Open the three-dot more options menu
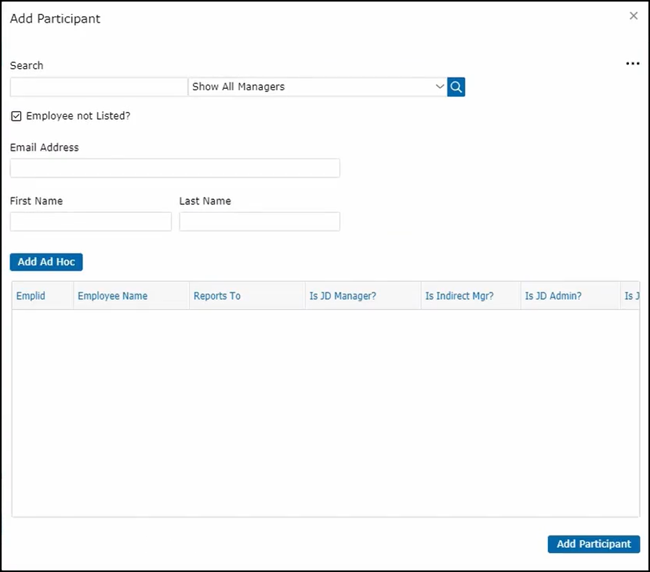The height and width of the screenshot is (572, 650). (632, 64)
